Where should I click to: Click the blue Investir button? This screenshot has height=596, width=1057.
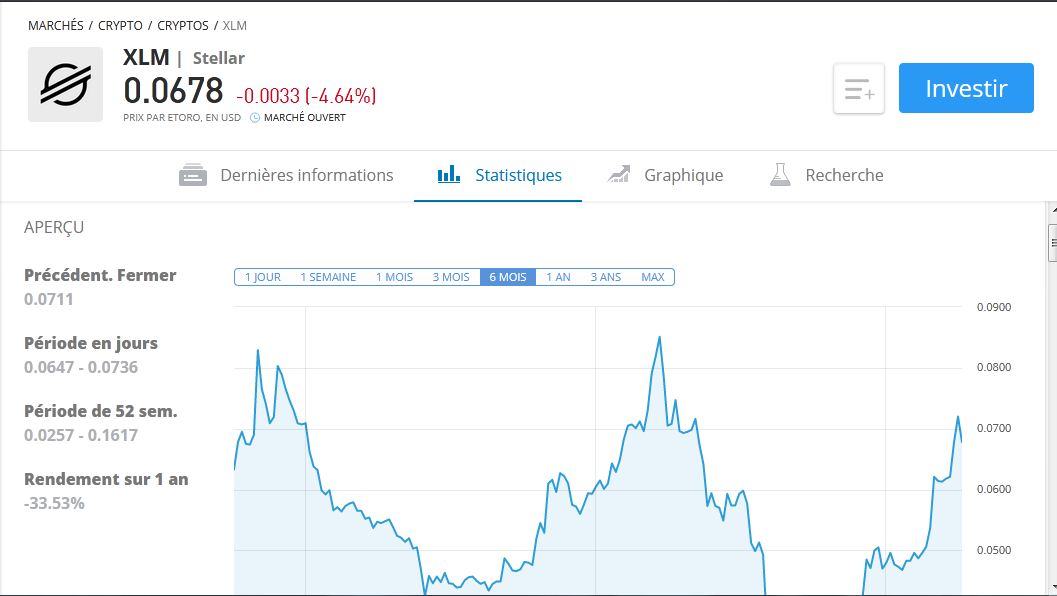point(966,88)
